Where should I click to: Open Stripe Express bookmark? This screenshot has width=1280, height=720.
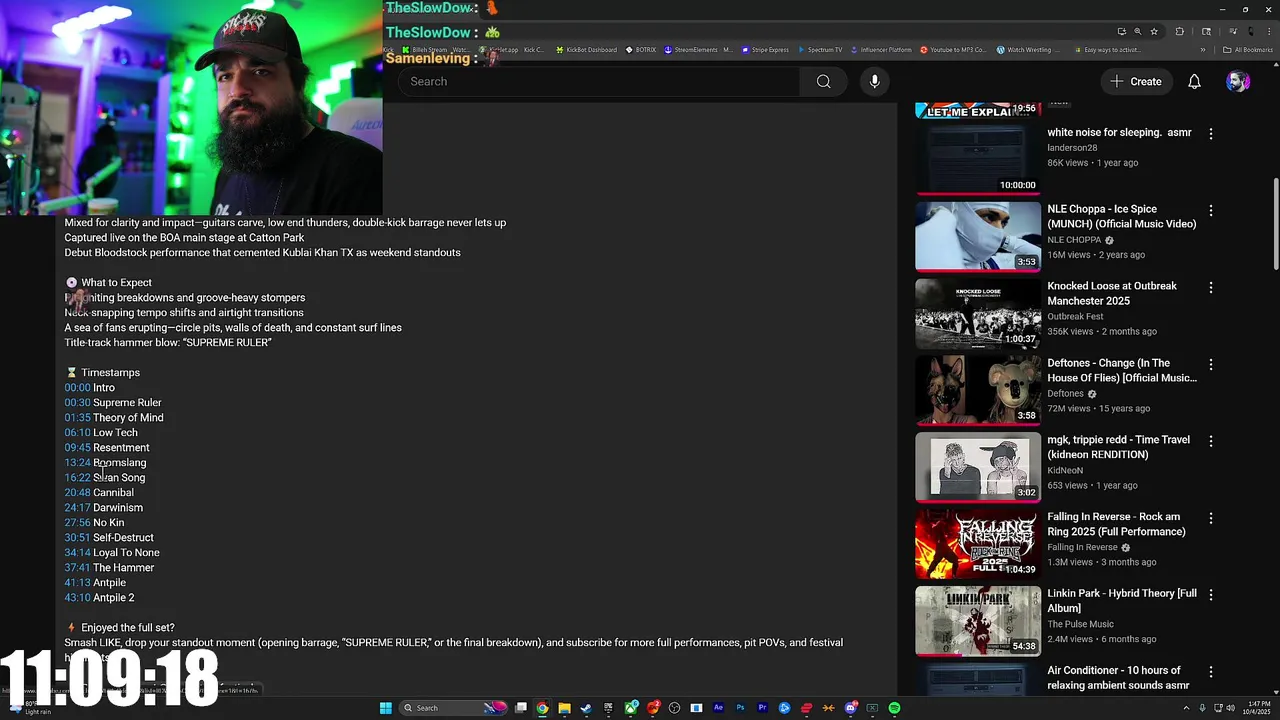pos(764,50)
